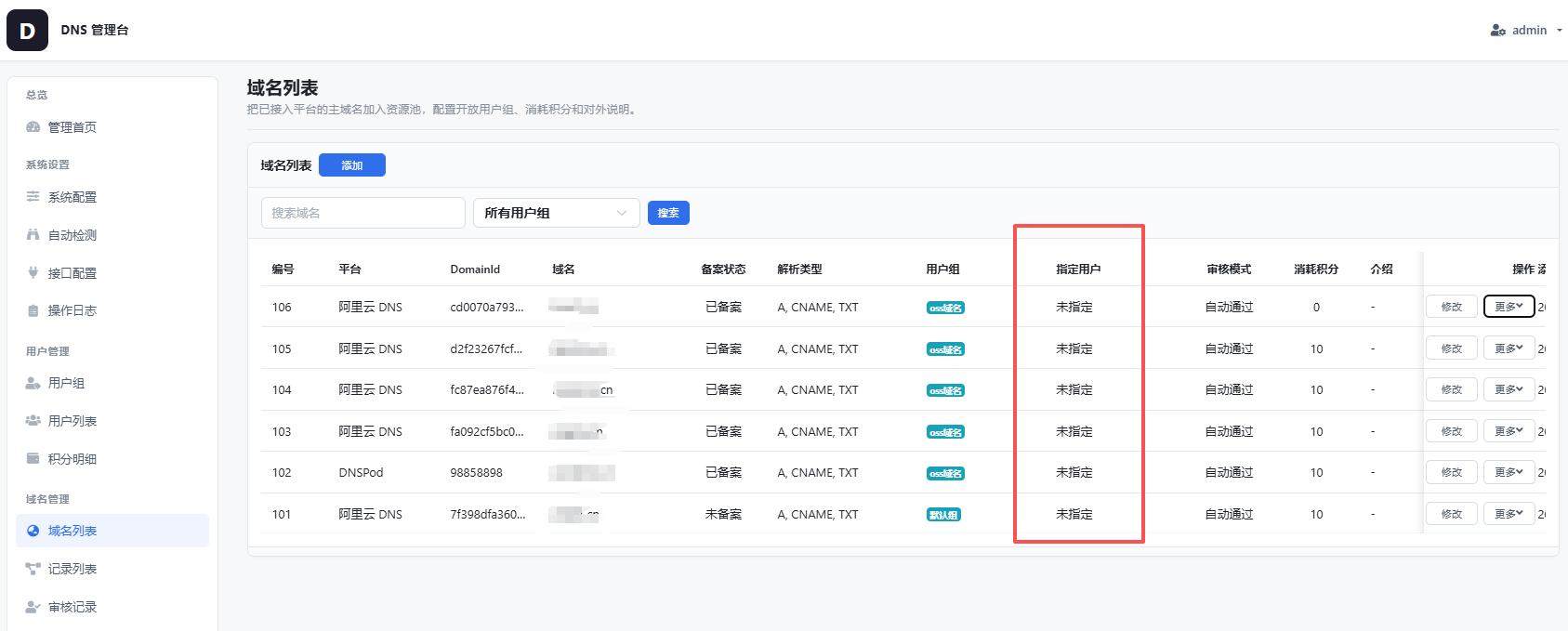Open 用户列表 menu item
The width and height of the screenshot is (1568, 631).
point(112,421)
